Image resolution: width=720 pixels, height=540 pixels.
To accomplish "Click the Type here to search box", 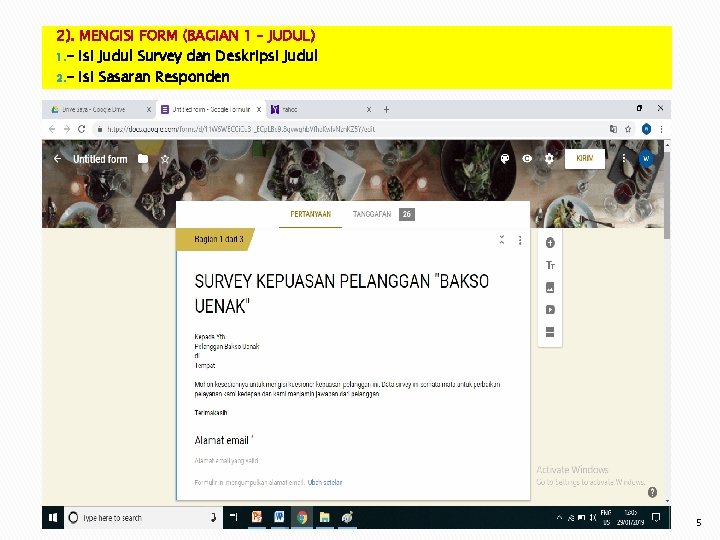I will coord(143,518).
